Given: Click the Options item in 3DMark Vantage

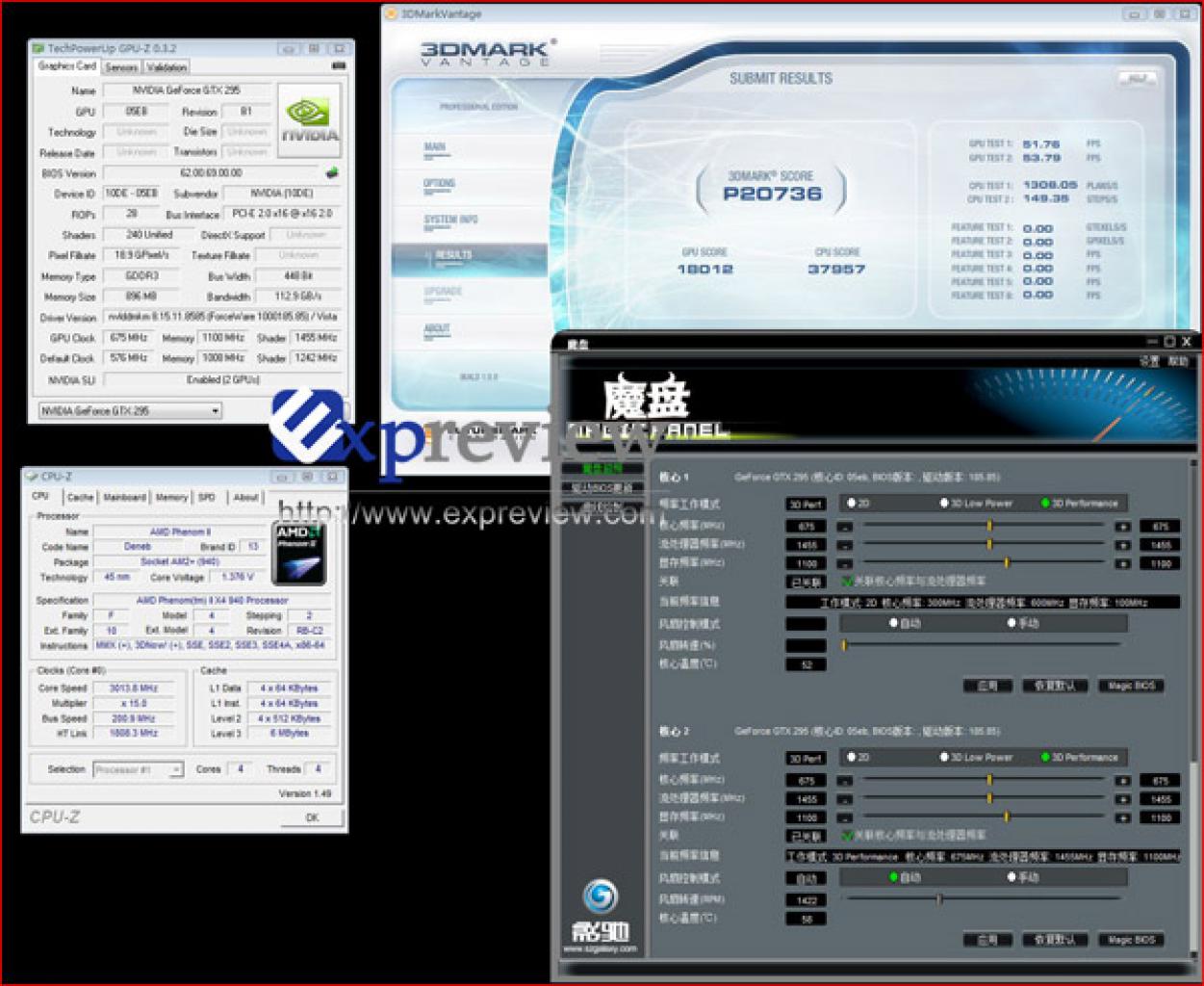Looking at the screenshot, I should coord(440,183).
